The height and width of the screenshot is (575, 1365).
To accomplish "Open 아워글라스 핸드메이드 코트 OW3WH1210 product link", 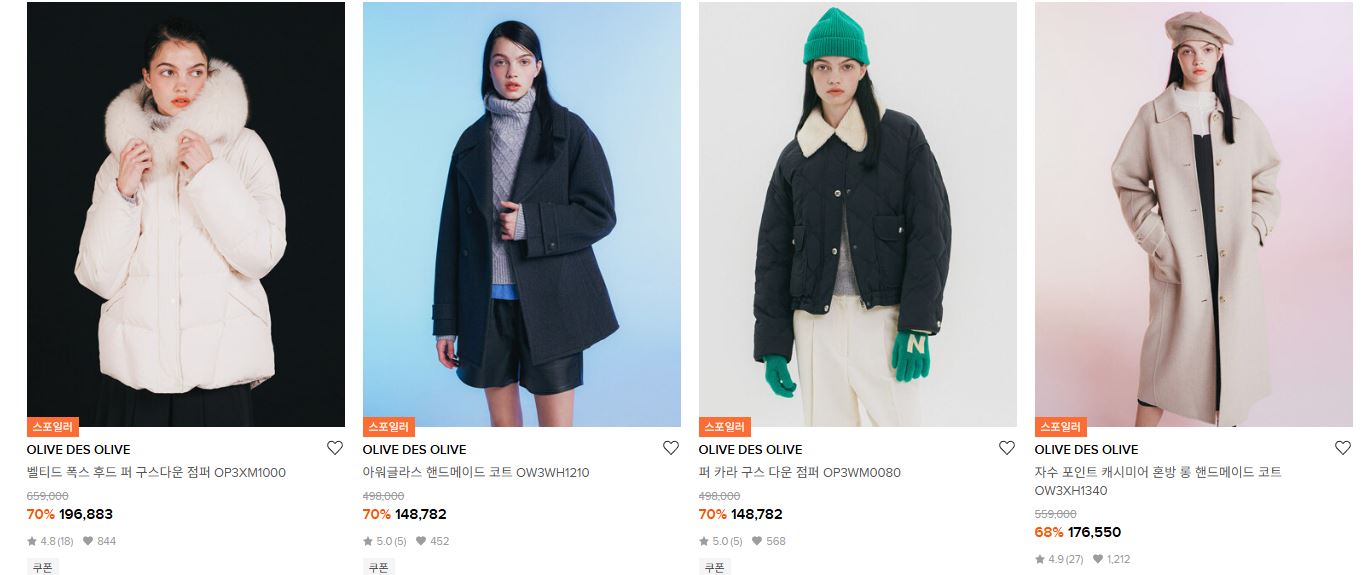I will click(x=476, y=472).
